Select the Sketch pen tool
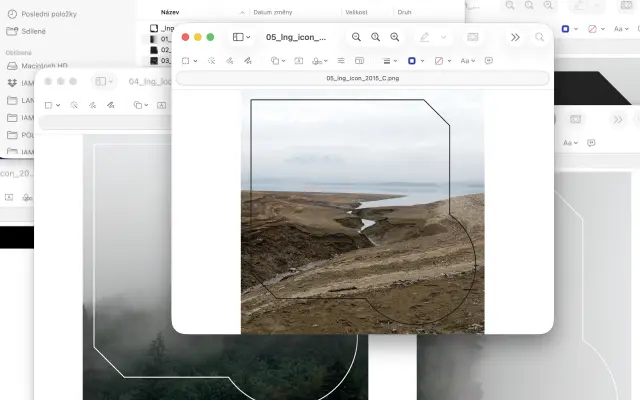 pyautogui.click(x=230, y=61)
